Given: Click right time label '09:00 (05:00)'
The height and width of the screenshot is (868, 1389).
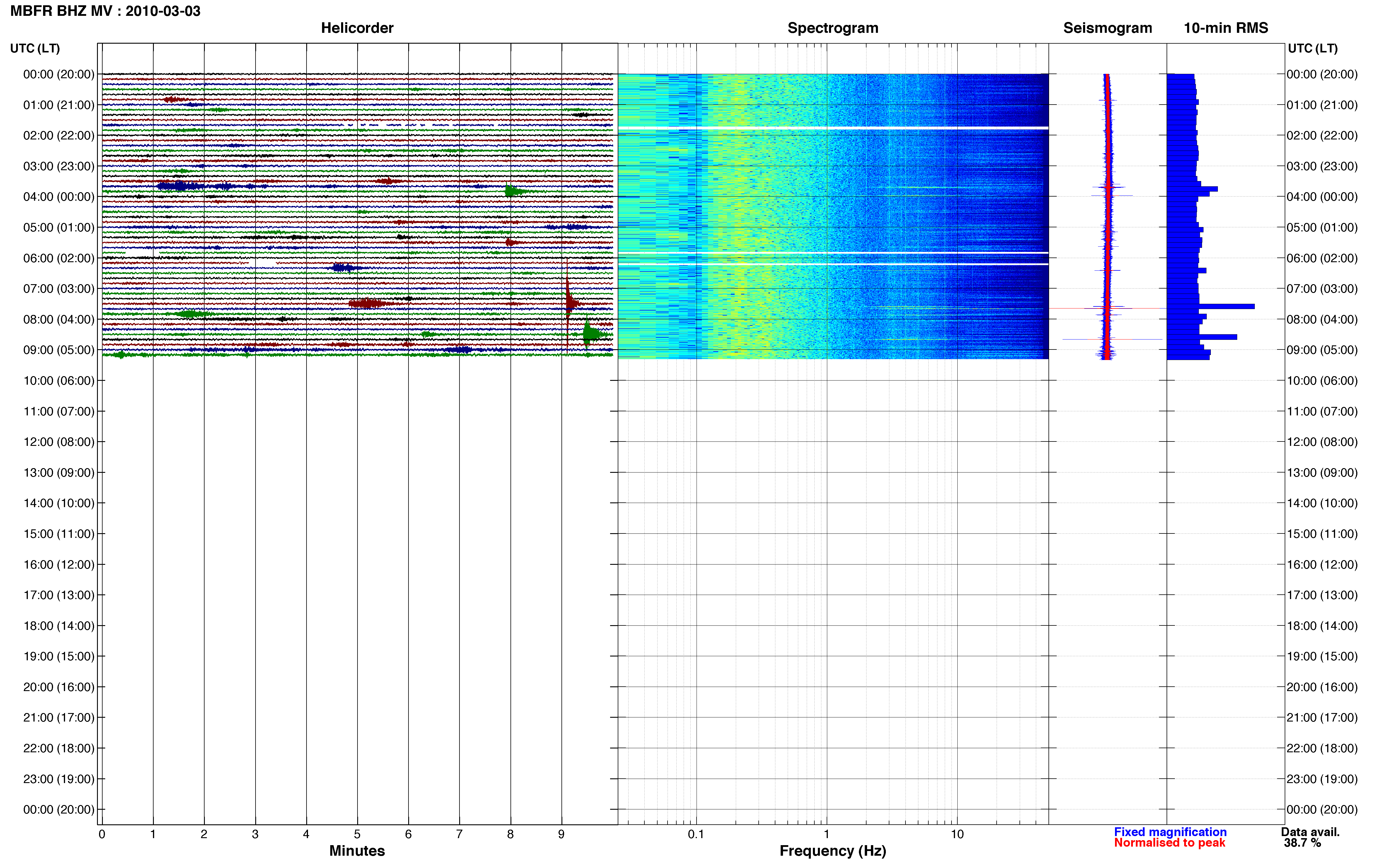Looking at the screenshot, I should [x=1322, y=349].
